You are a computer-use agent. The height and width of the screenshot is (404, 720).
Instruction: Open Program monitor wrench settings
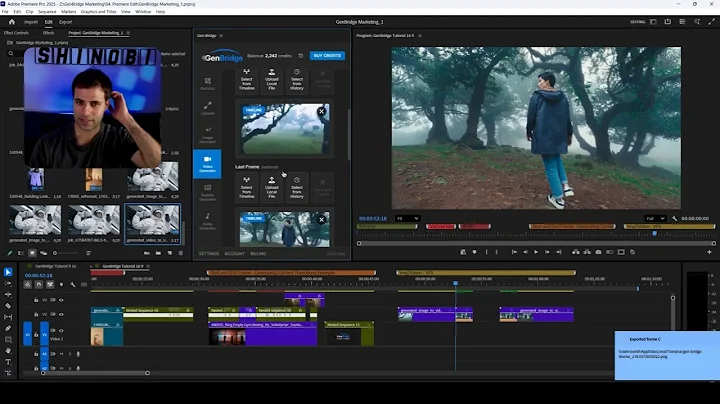coord(674,219)
